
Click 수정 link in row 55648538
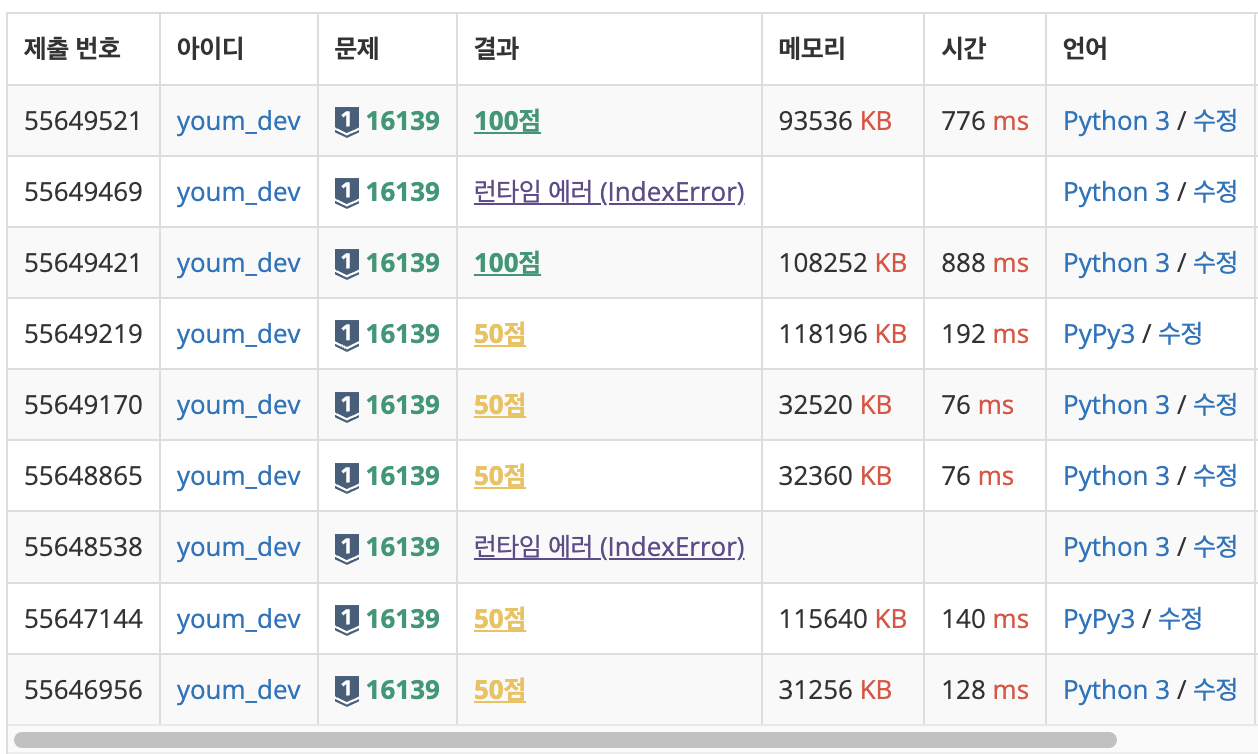click(1216, 547)
